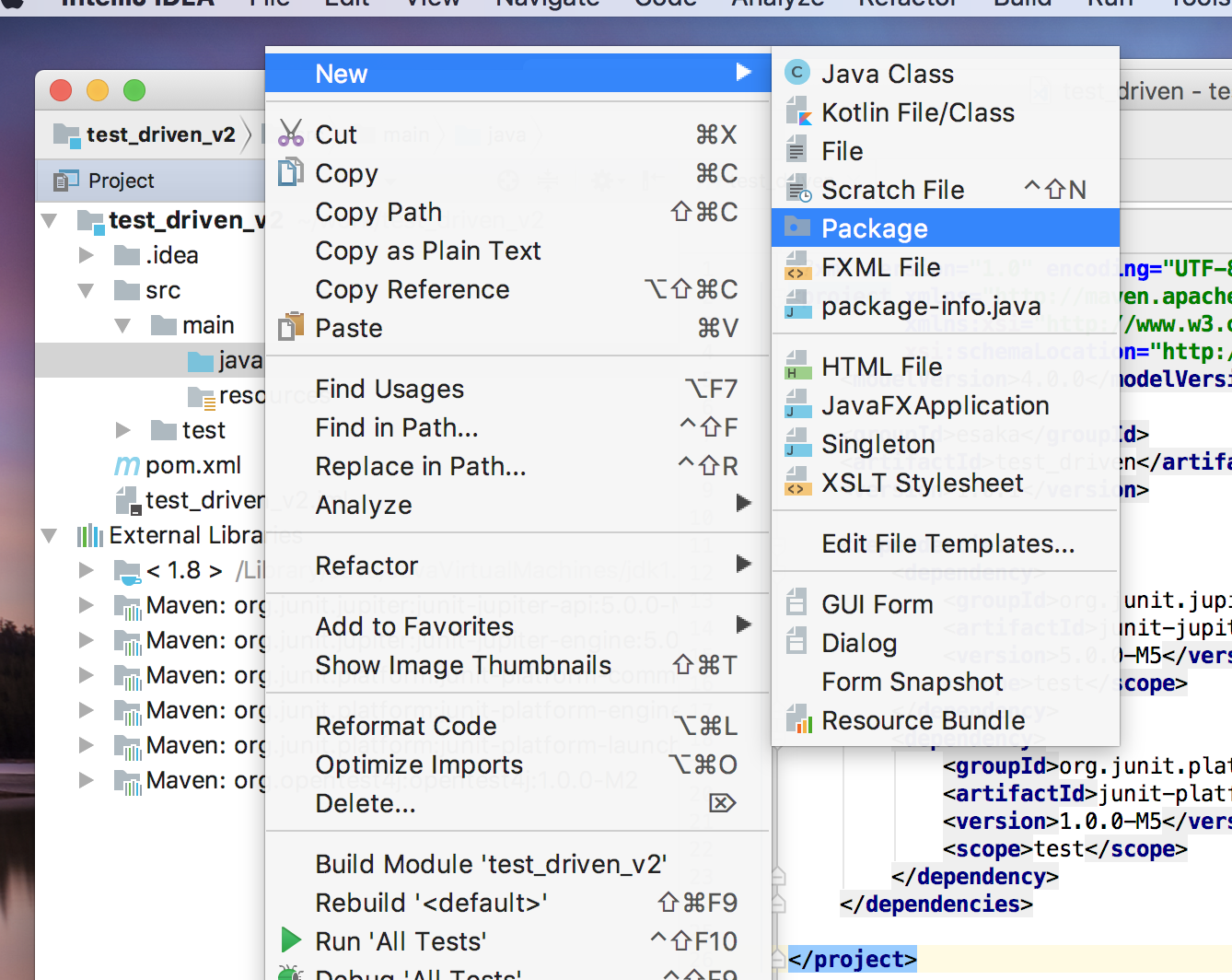Screen dimensions: 1232x980
Task: Choose Replace in Path… entry
Action: click(517, 466)
